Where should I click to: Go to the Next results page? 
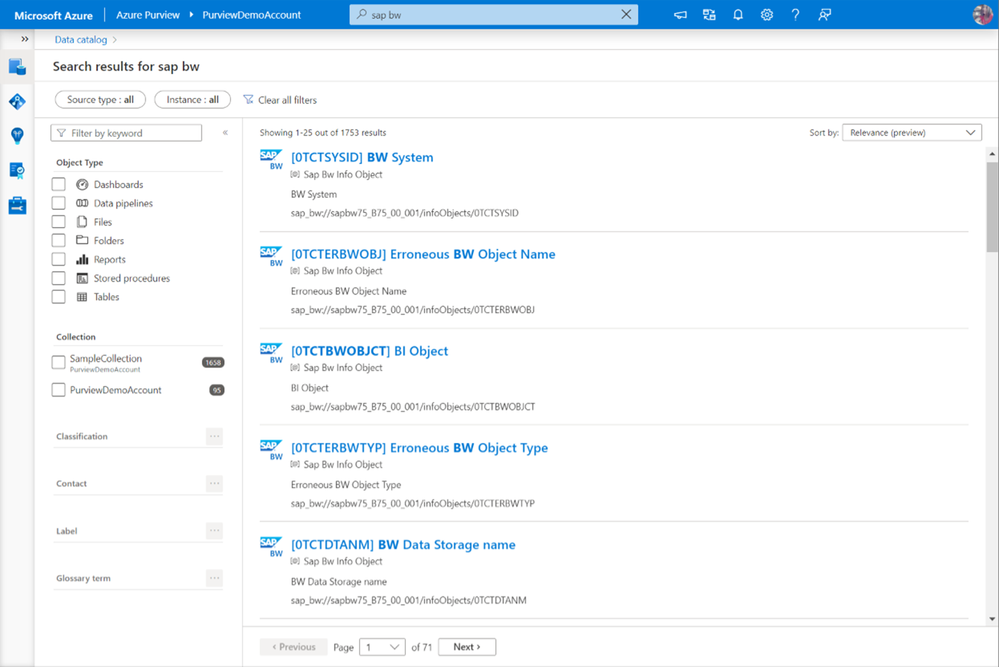click(x=467, y=647)
